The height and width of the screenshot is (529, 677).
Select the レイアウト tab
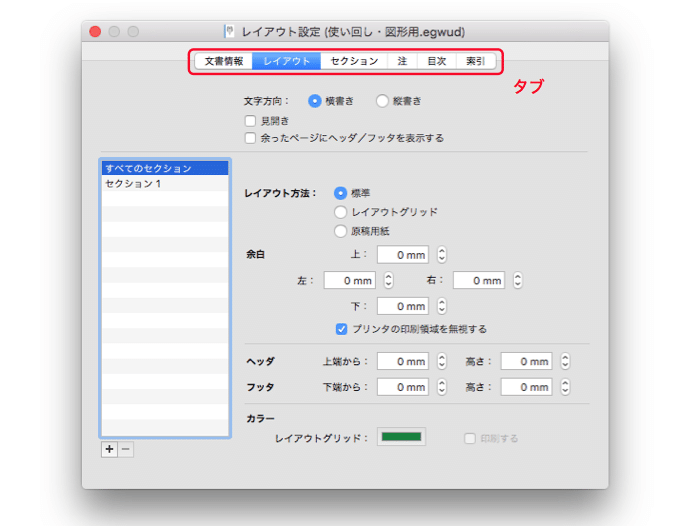point(287,61)
